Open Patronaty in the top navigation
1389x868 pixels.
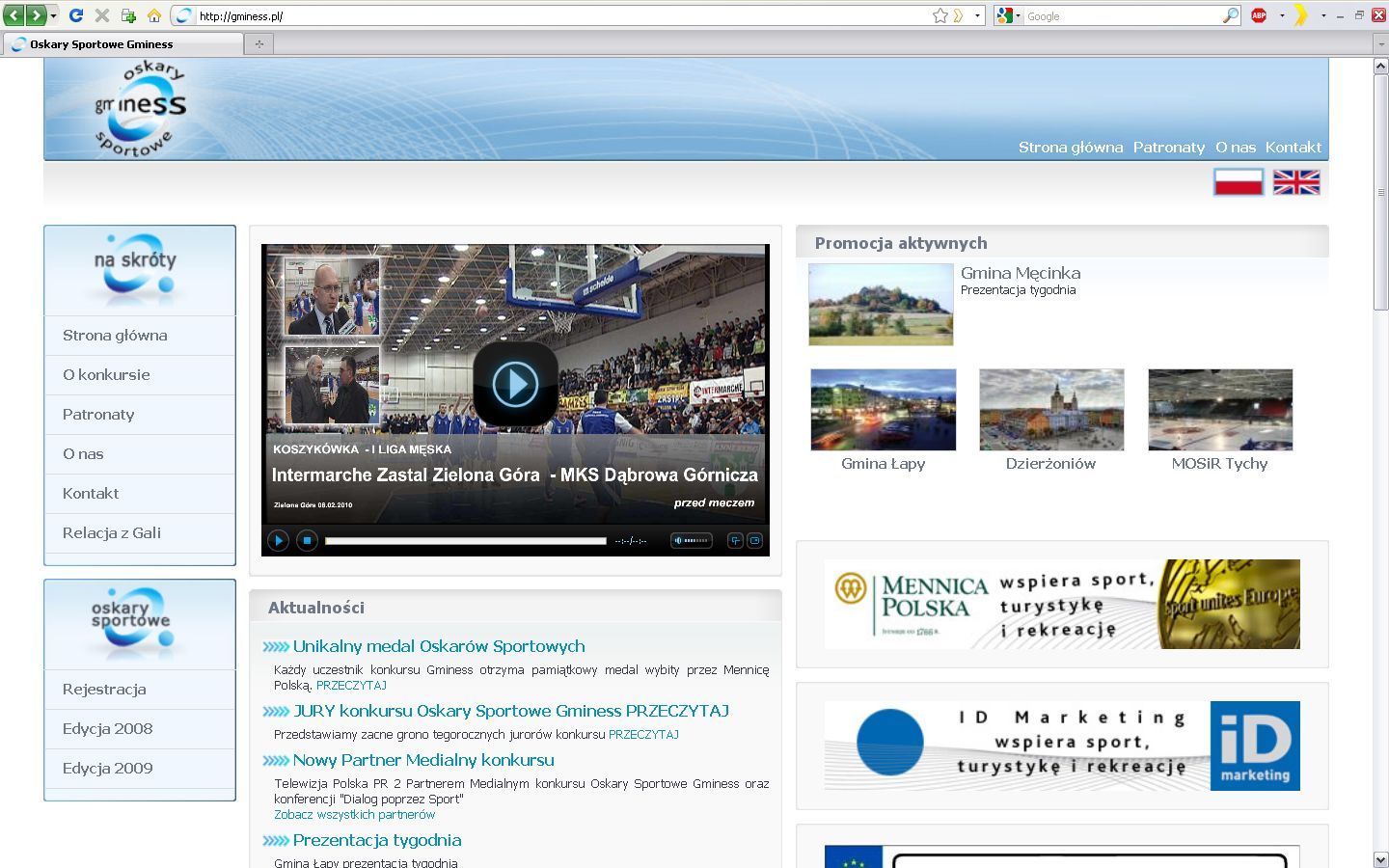point(1168,148)
